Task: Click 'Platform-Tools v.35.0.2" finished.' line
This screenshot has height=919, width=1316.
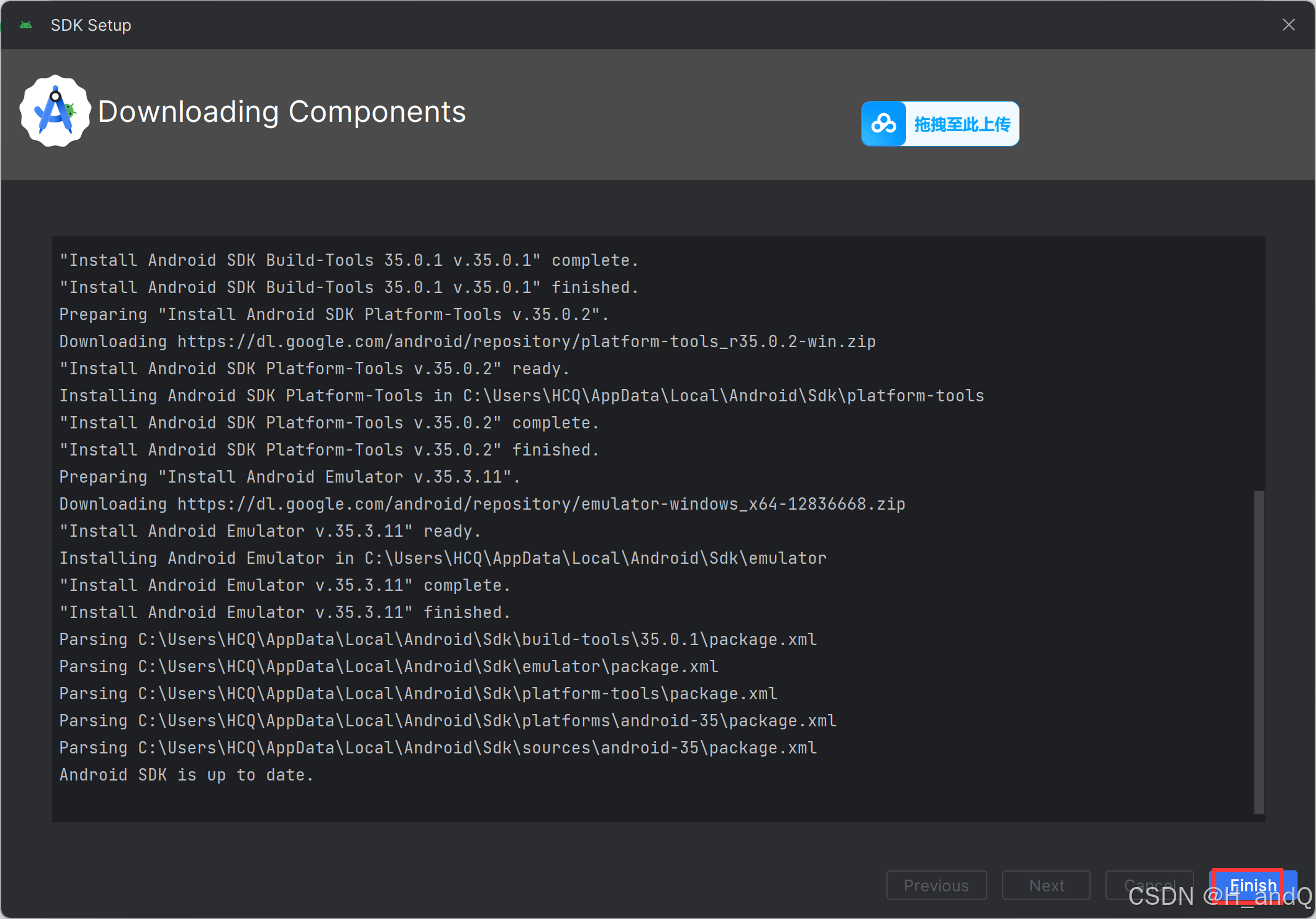Action: [329, 450]
